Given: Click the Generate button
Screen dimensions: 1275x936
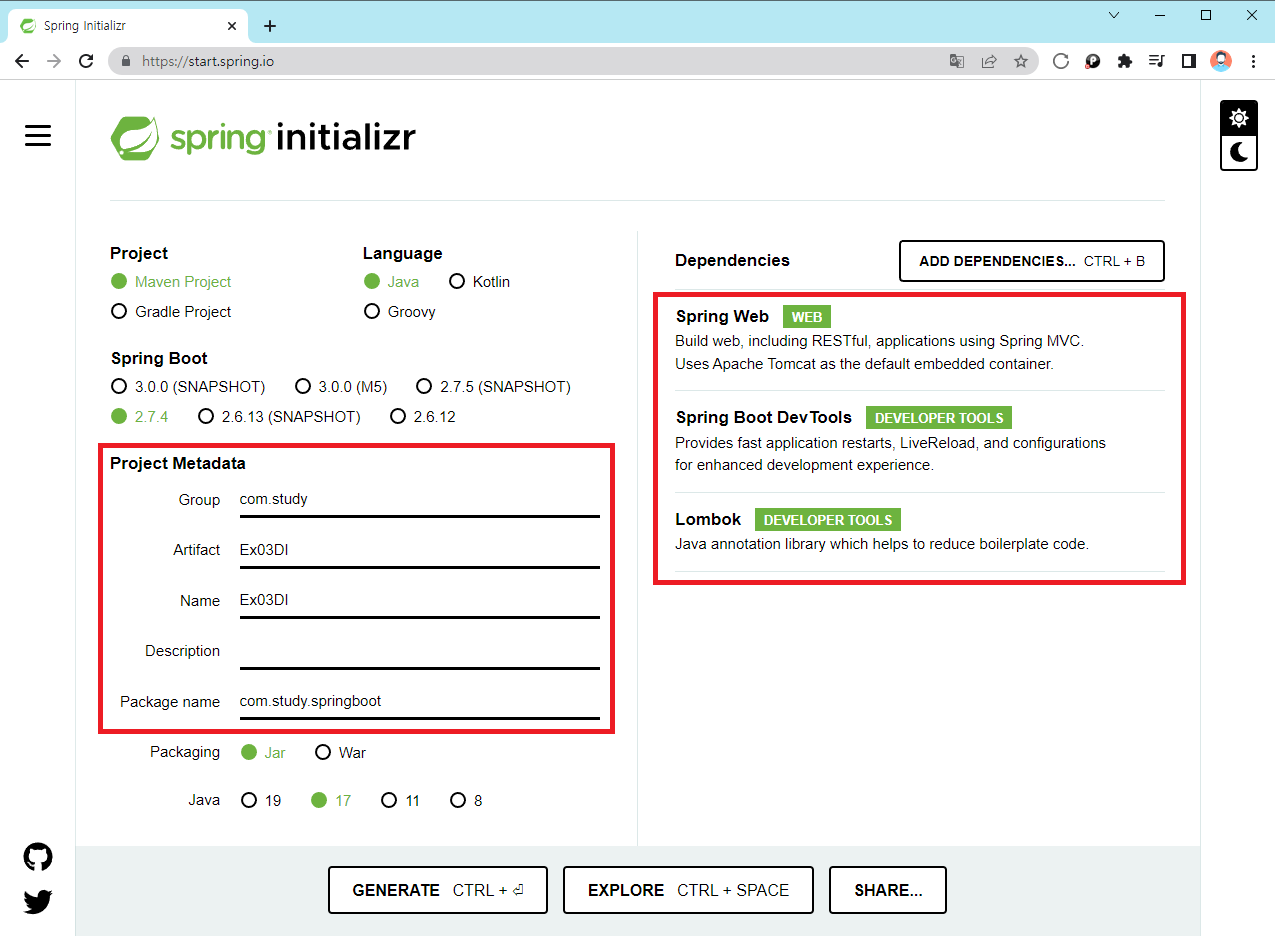Looking at the screenshot, I should click(438, 890).
